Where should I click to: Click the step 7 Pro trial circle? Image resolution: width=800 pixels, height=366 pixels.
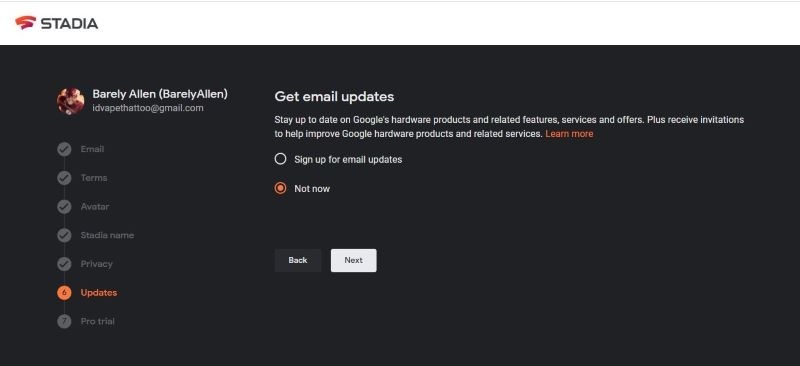(64, 322)
